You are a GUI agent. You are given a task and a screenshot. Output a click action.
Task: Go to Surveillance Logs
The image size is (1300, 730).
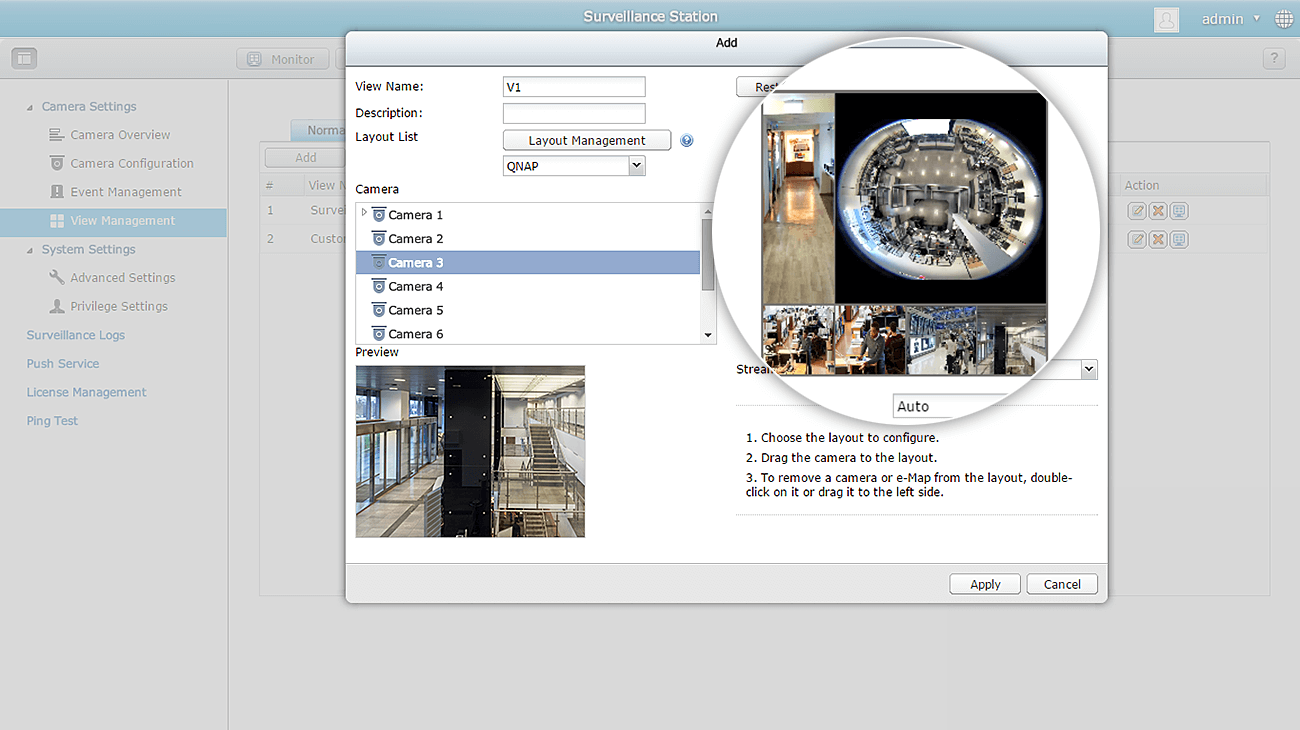(x=76, y=335)
